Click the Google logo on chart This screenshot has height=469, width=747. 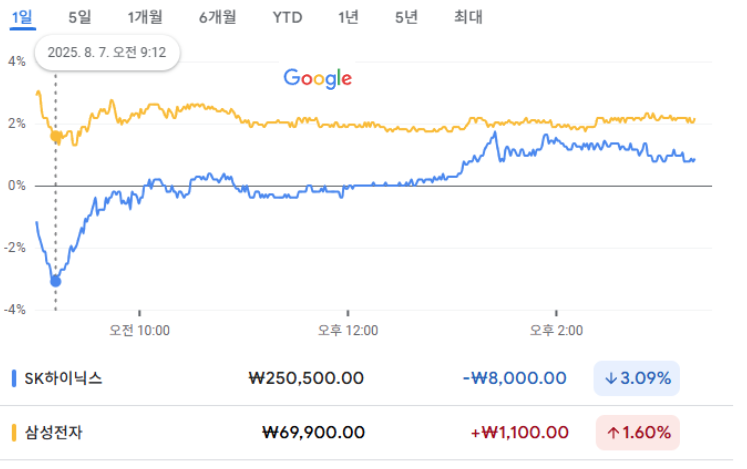tap(317, 78)
